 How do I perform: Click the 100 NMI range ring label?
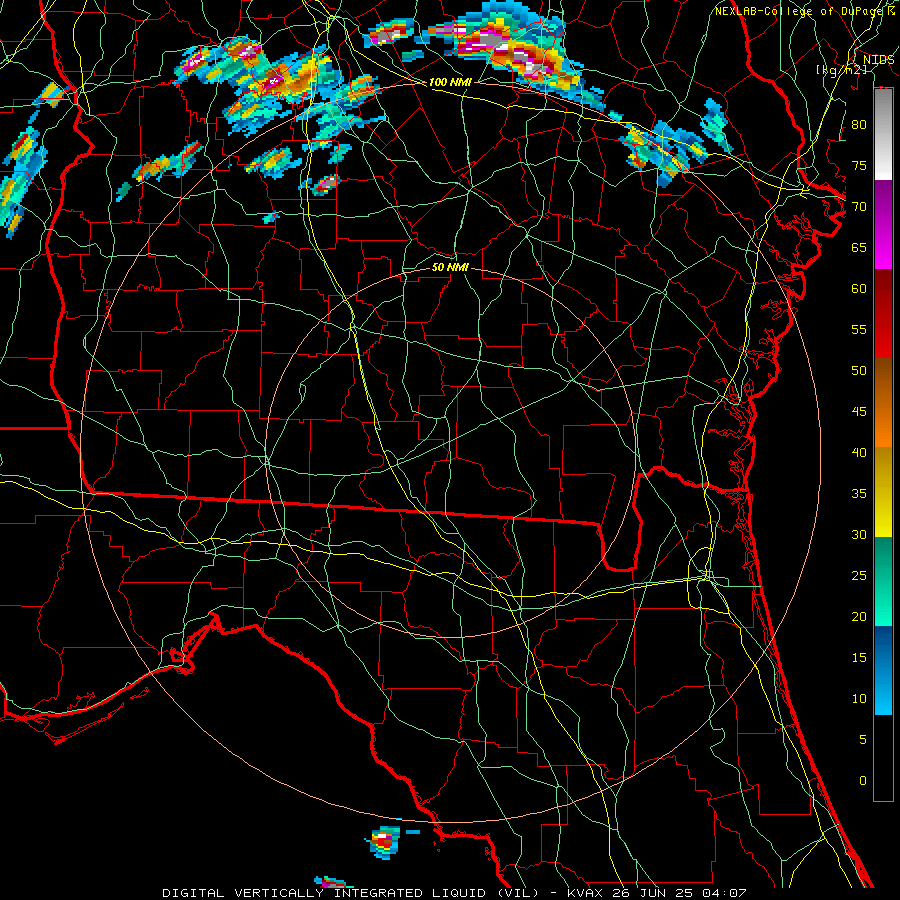[450, 82]
